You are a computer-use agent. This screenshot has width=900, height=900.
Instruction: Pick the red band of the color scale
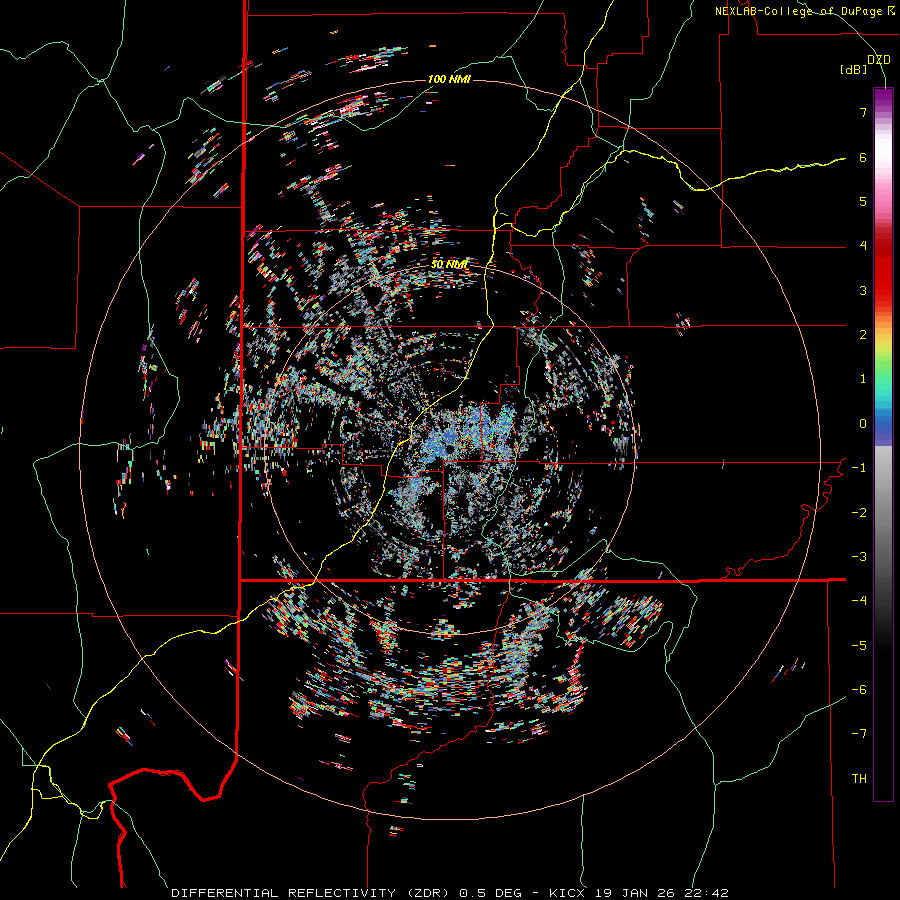(883, 276)
